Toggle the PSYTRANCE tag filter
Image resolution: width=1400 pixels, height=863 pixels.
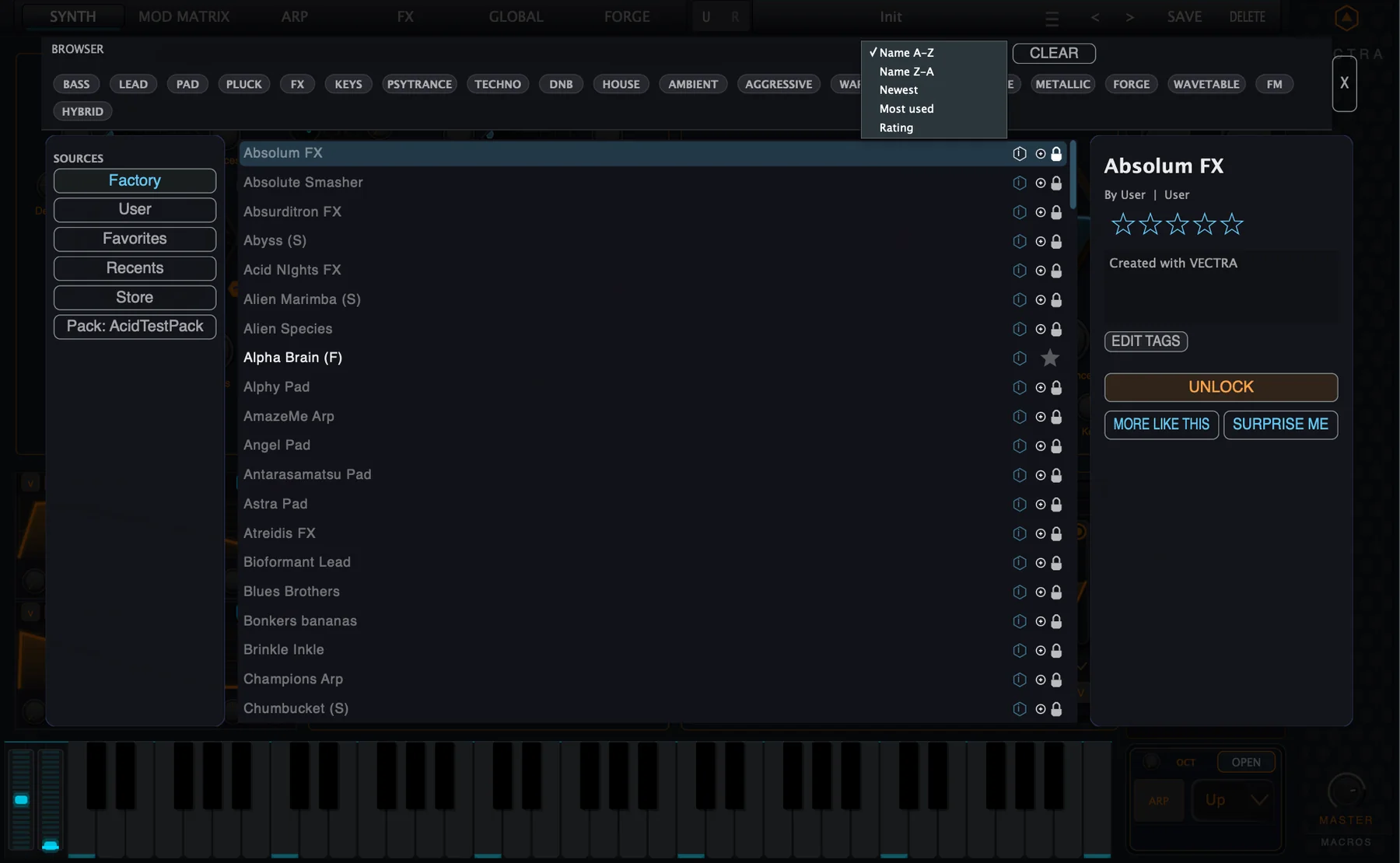(x=419, y=84)
